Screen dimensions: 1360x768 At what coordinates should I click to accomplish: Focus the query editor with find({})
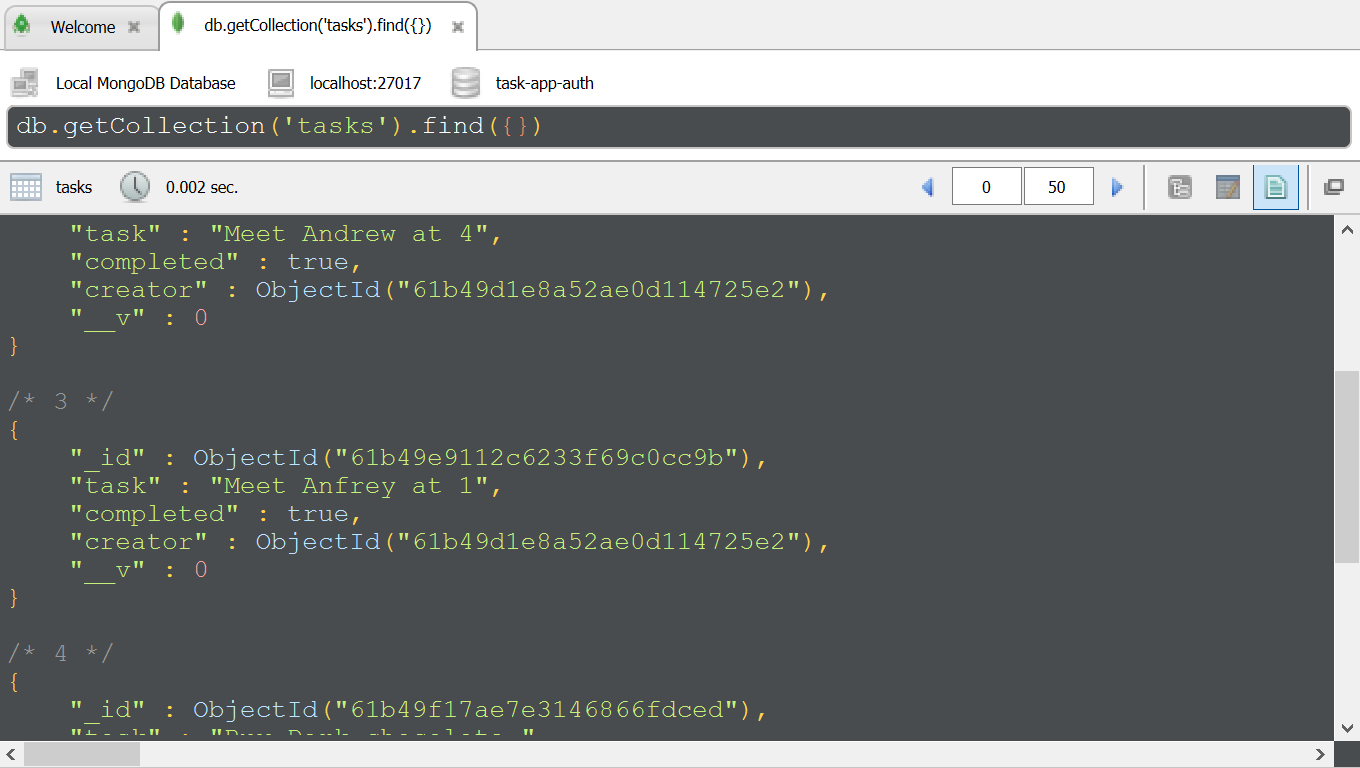click(x=679, y=126)
